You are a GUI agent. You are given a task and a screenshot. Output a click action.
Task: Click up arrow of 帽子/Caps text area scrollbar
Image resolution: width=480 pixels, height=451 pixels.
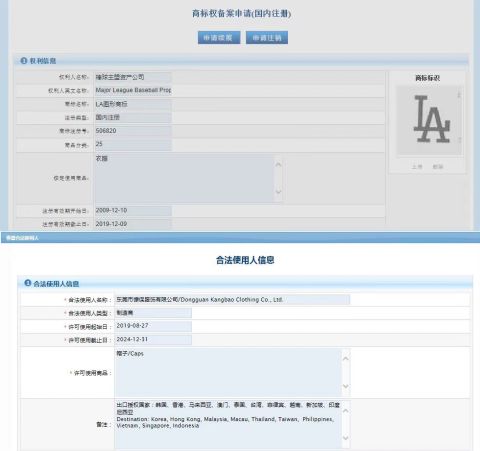coord(346,359)
